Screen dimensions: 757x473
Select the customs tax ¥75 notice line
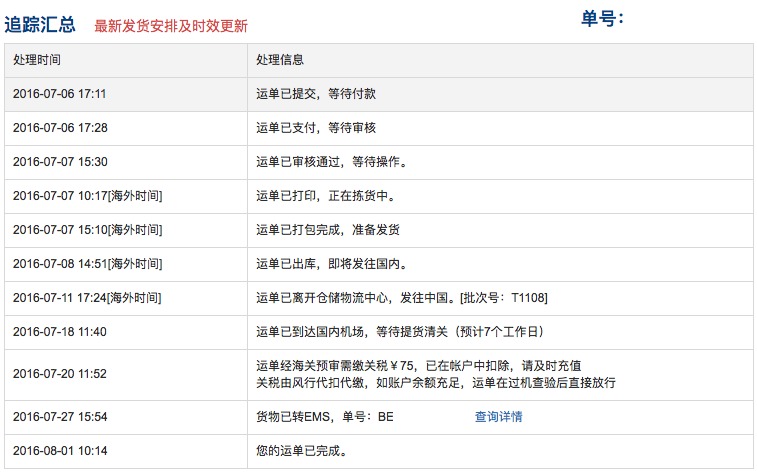(419, 366)
